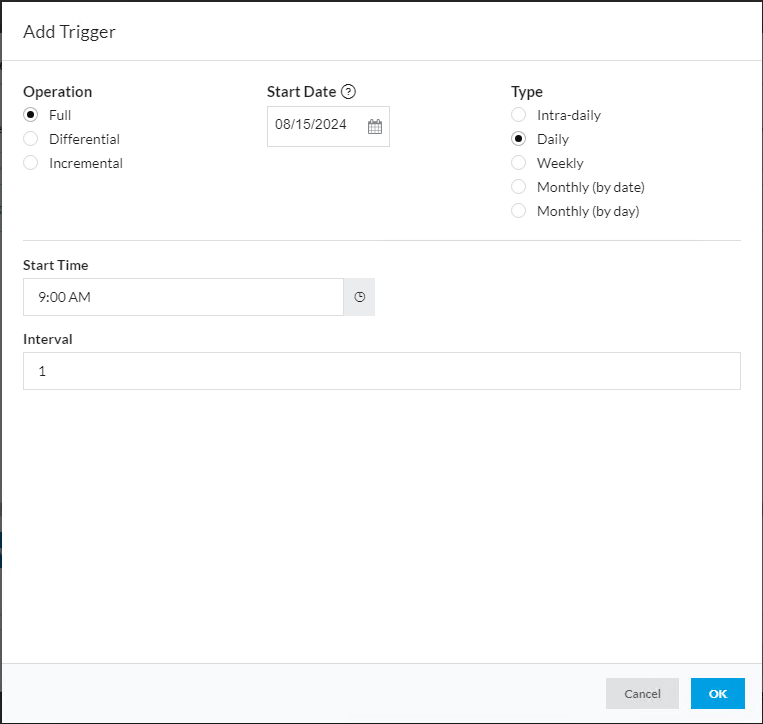This screenshot has width=763, height=724.
Task: Click the Start Date field showing 08/15/2024
Action: (312, 127)
